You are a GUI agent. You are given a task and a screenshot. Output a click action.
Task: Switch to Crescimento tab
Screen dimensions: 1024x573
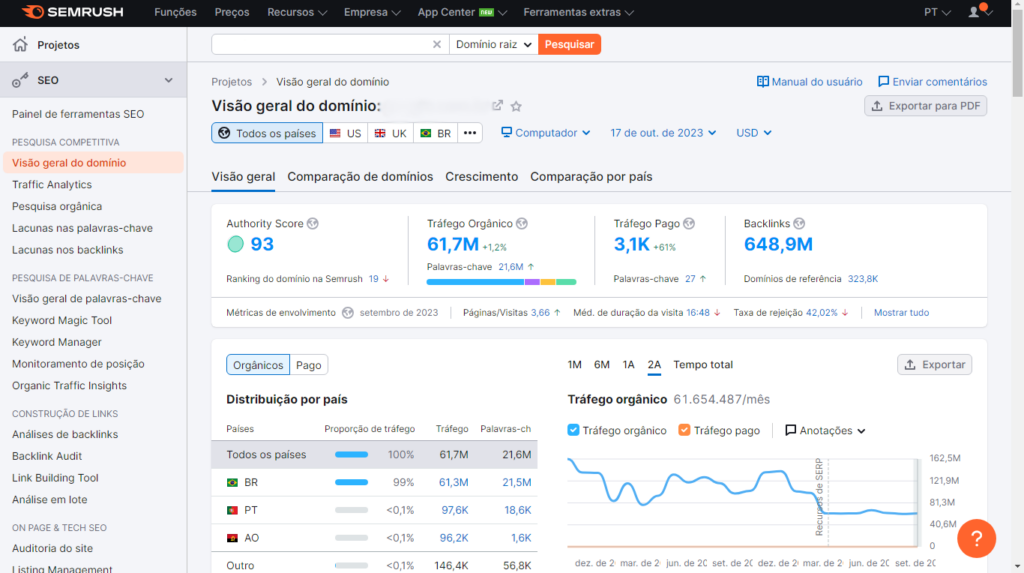(x=481, y=176)
